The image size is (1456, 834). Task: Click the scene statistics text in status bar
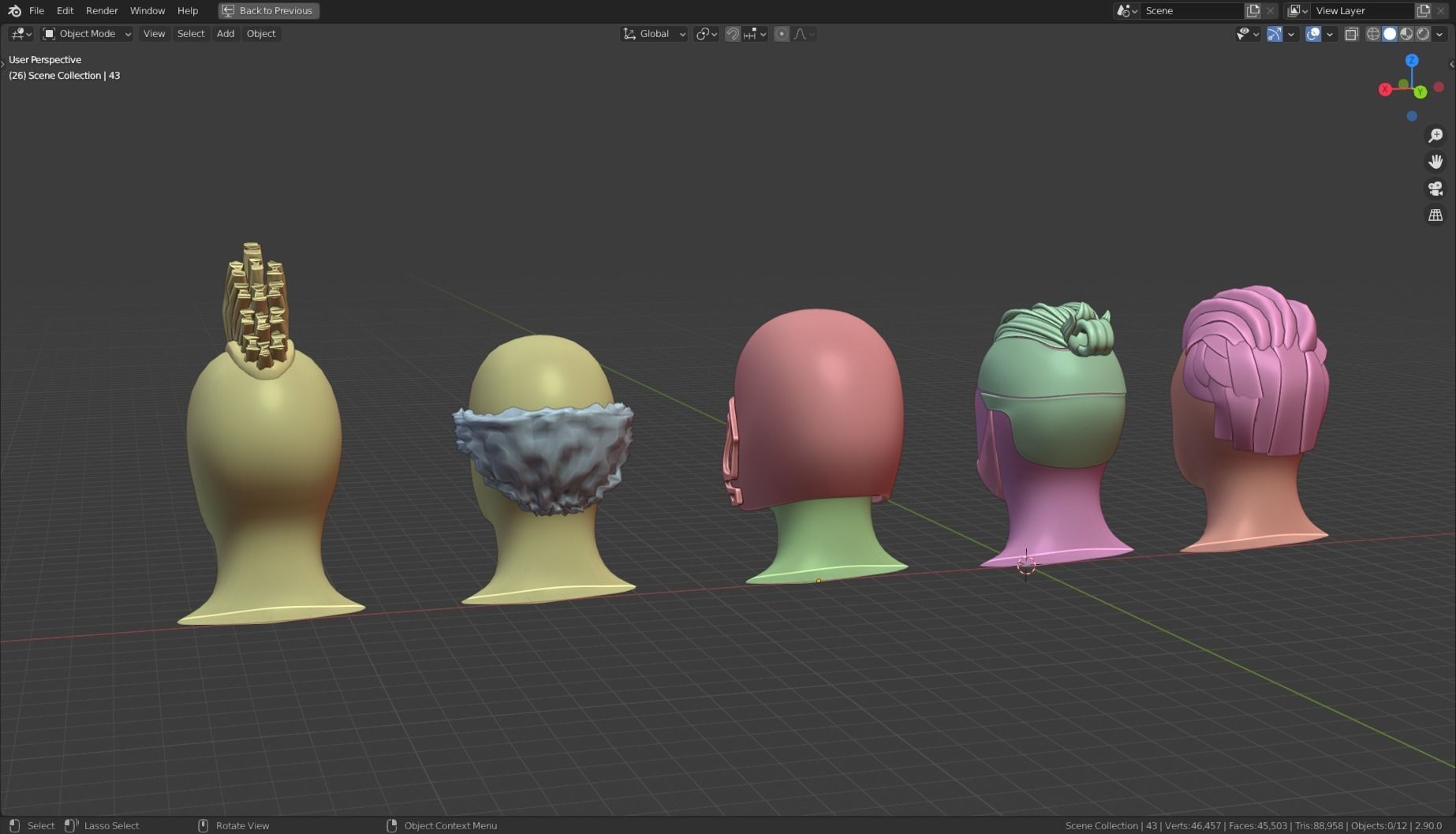point(1253,825)
